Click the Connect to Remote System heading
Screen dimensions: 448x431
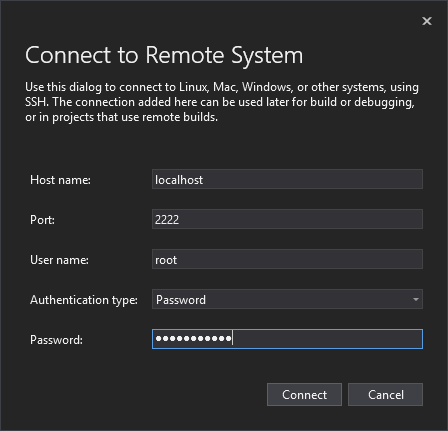pyautogui.click(x=164, y=55)
